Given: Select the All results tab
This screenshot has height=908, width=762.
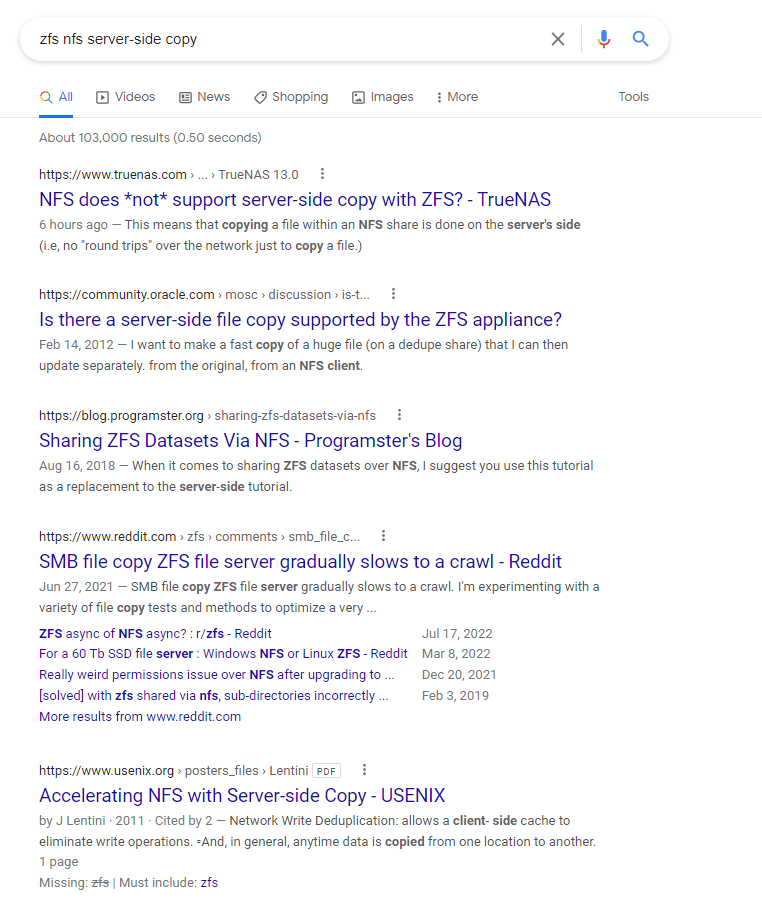Looking at the screenshot, I should 56,97.
